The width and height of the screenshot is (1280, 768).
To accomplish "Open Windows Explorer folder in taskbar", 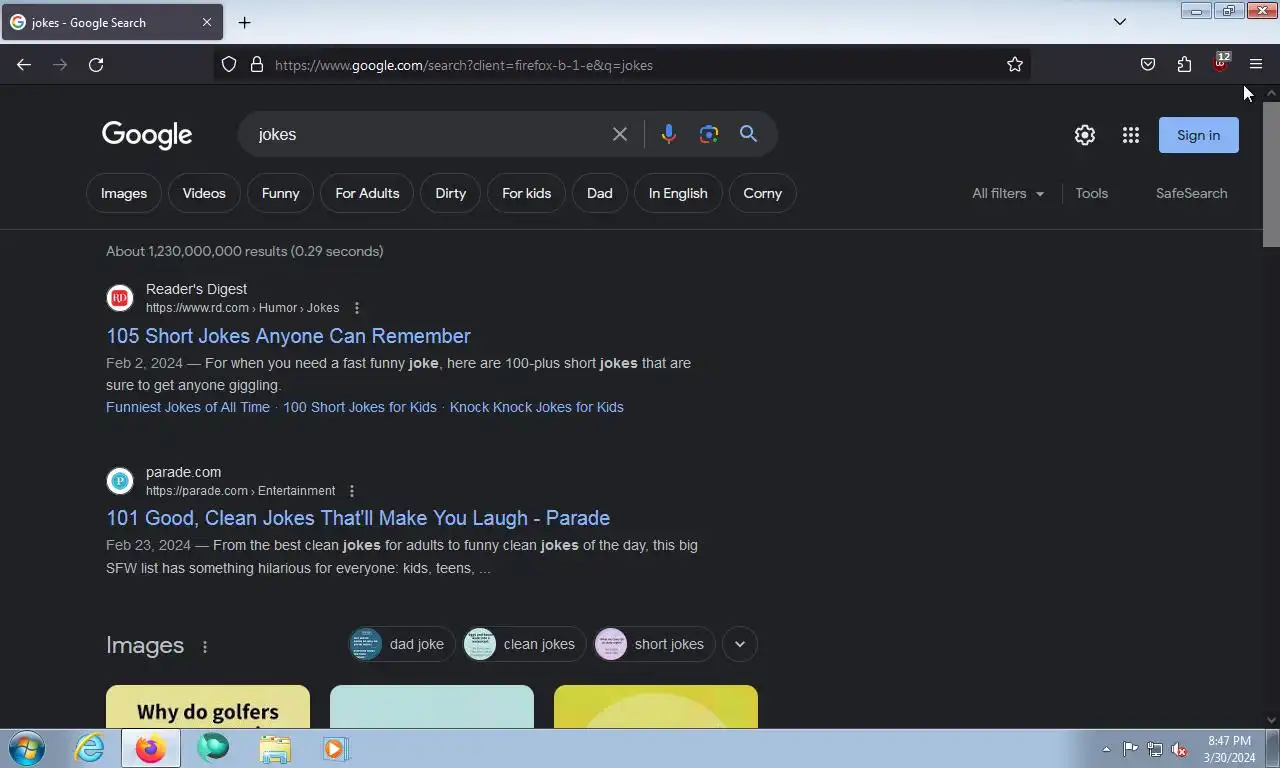I will (275, 748).
